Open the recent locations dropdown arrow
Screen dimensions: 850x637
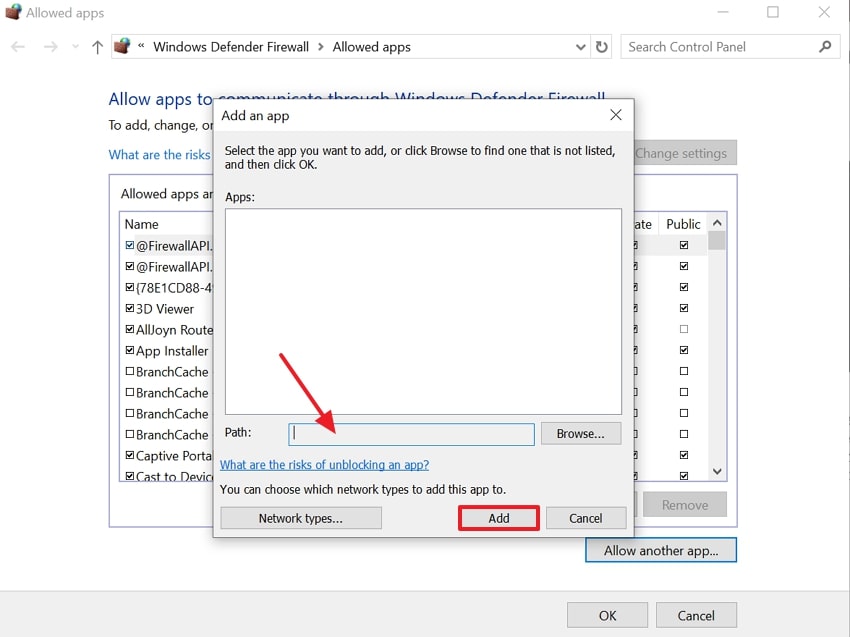pos(75,47)
